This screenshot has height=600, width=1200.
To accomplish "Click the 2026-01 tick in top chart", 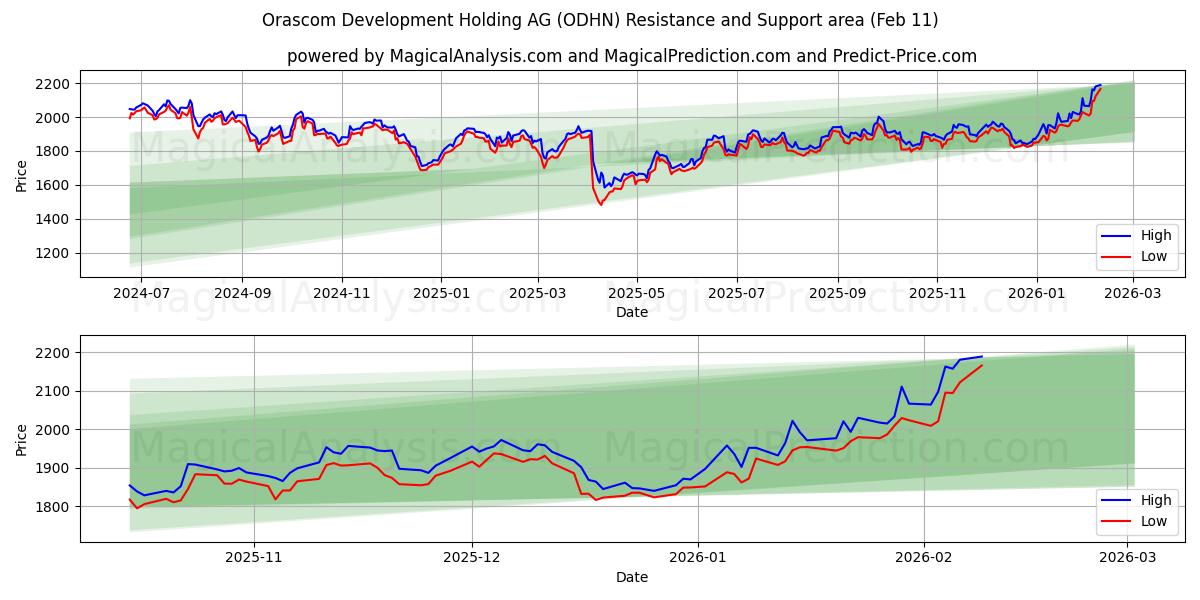I will click(x=1036, y=293).
